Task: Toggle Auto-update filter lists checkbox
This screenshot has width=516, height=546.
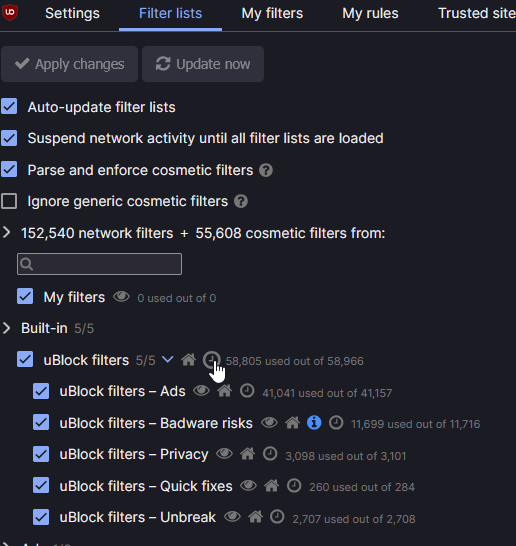Action: tap(9, 106)
